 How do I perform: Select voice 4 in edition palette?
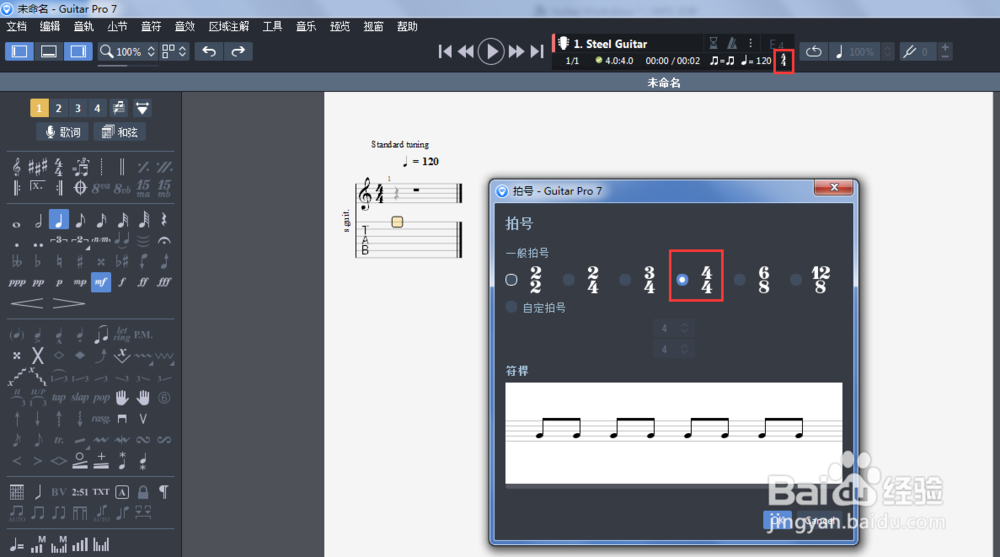coord(97,108)
